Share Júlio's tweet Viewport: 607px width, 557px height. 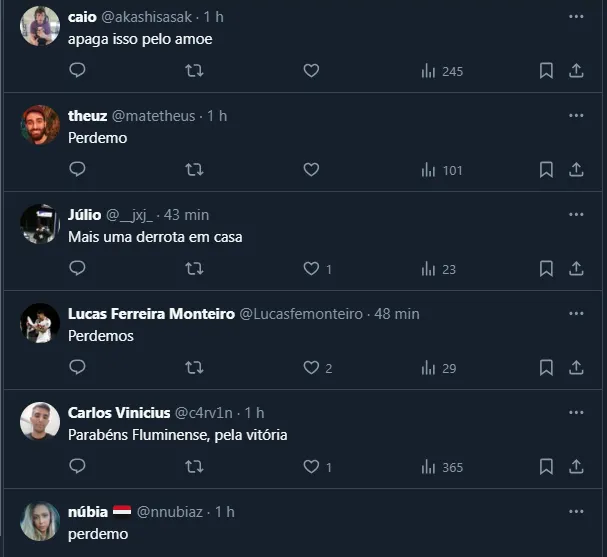(x=576, y=269)
